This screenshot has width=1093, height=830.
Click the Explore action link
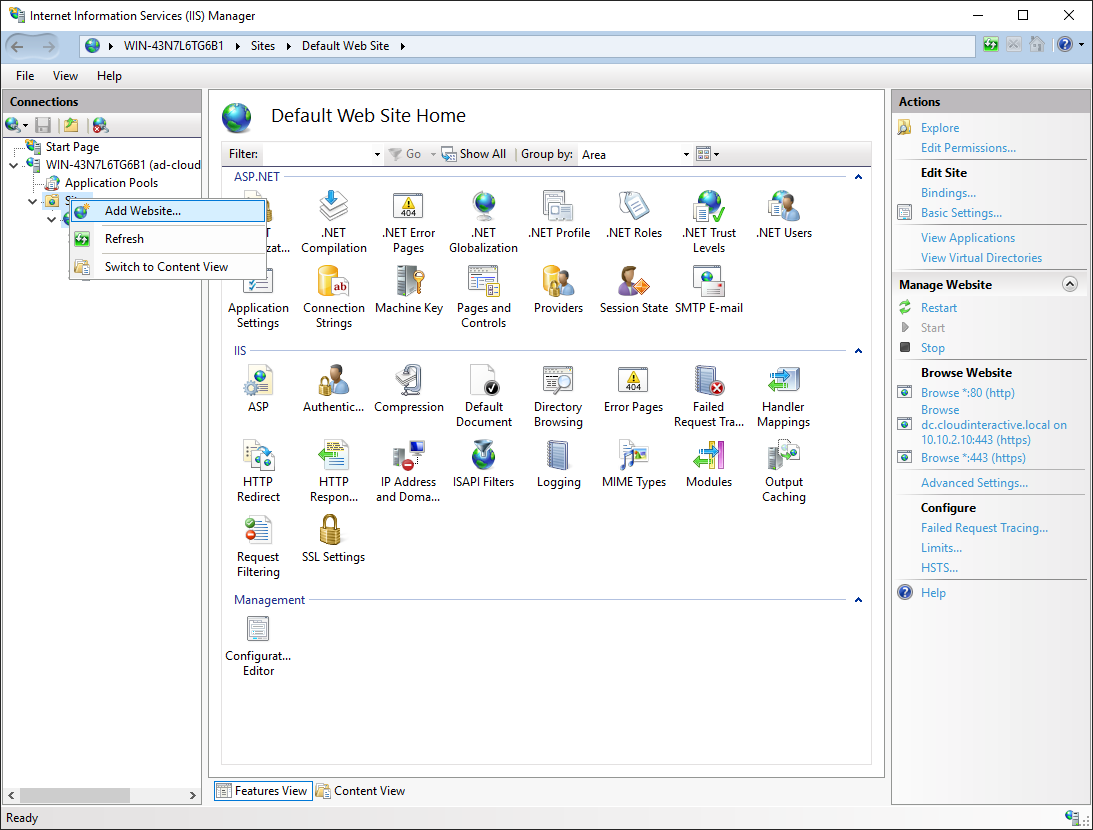[940, 128]
